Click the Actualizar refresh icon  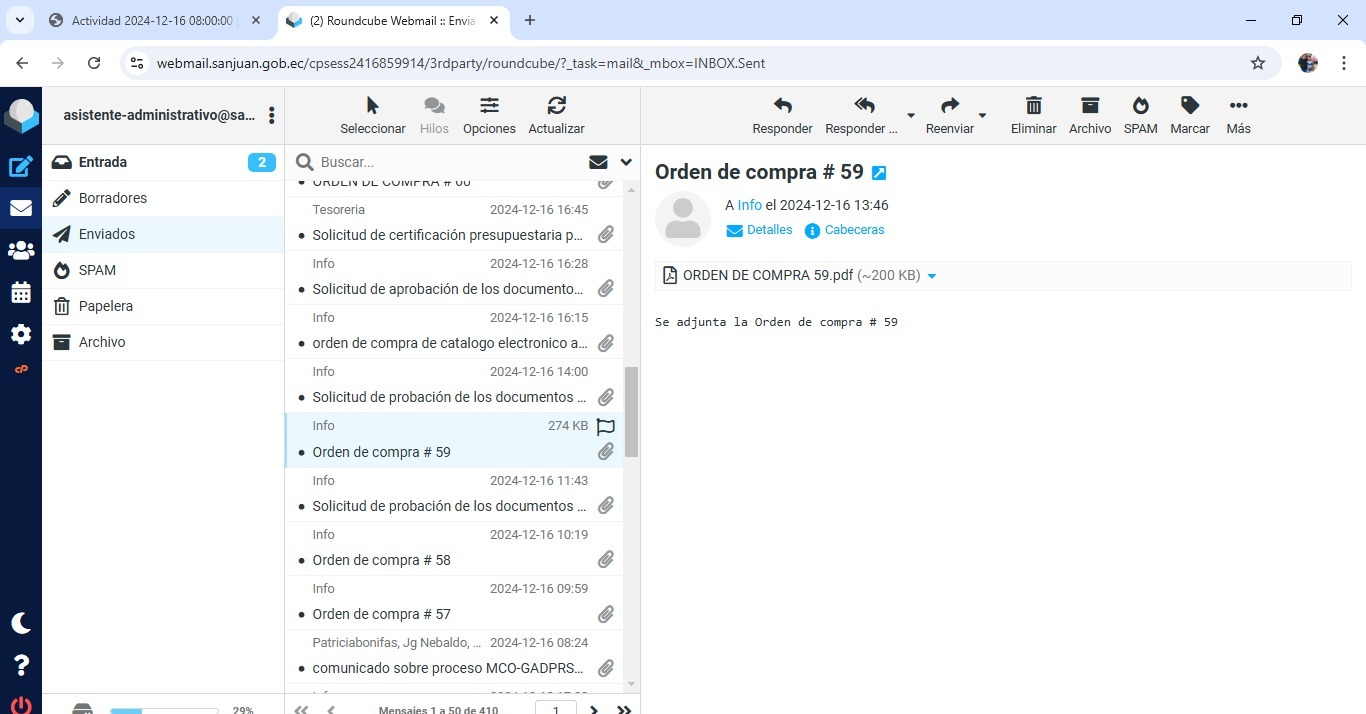[x=556, y=106]
